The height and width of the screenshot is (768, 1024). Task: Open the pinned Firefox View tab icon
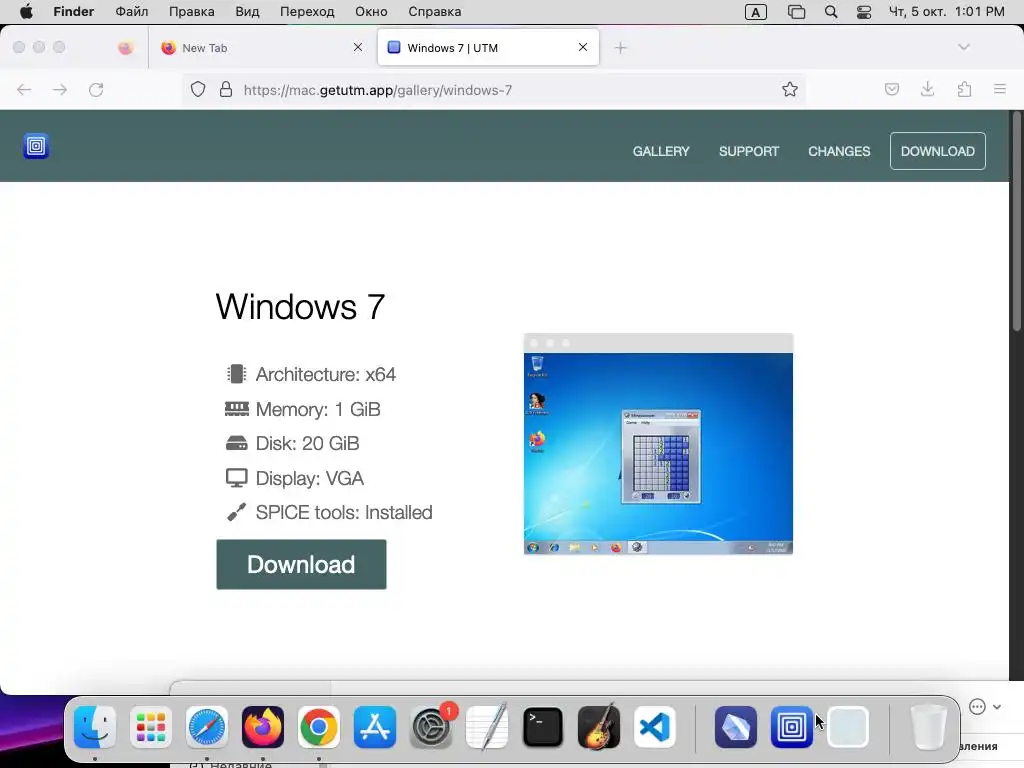tap(126, 48)
